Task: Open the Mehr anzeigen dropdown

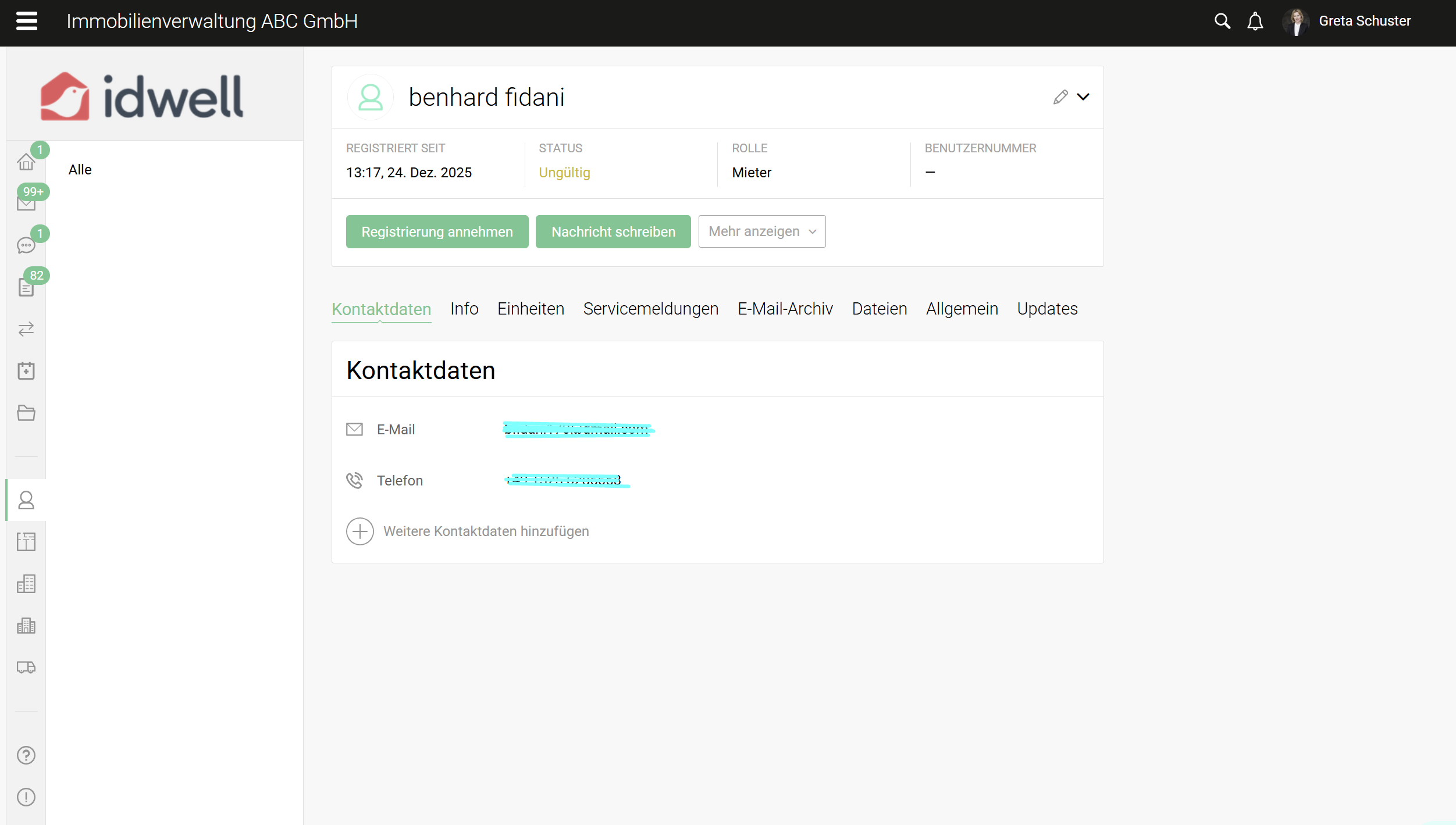Action: coord(761,231)
